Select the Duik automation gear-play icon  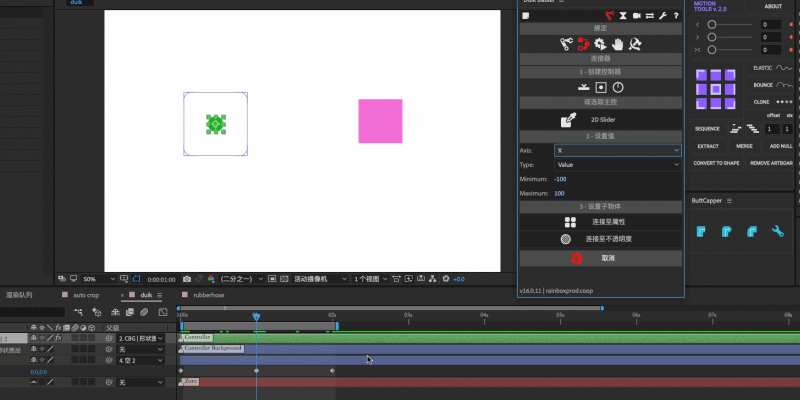coord(600,44)
